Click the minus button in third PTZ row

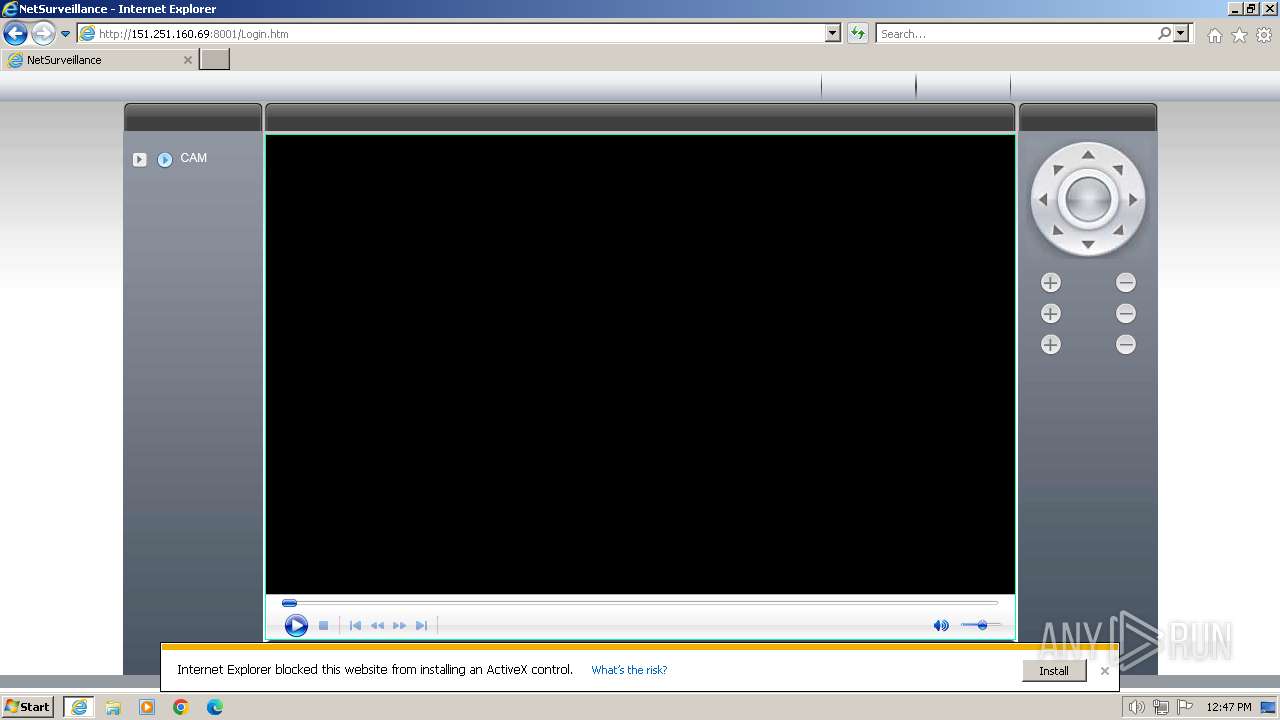(1126, 345)
